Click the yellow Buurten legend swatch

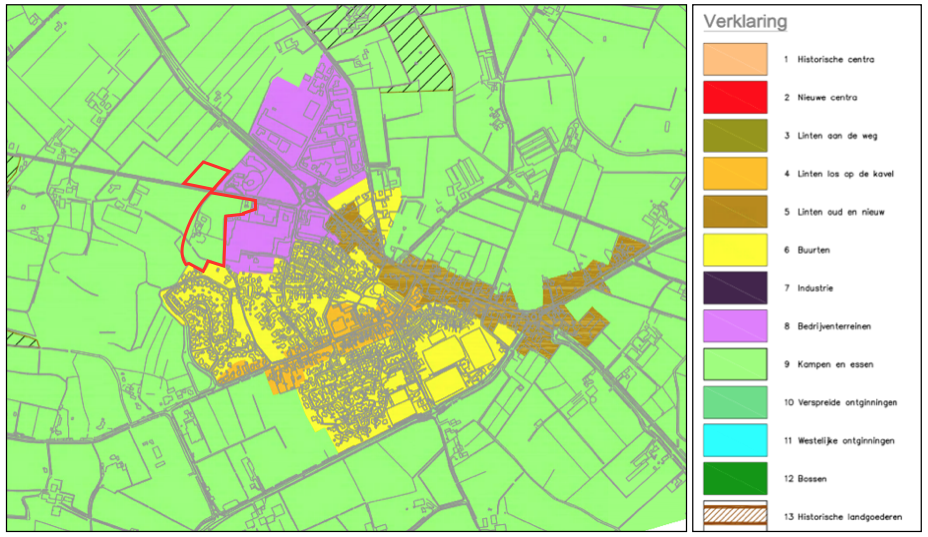click(735, 250)
